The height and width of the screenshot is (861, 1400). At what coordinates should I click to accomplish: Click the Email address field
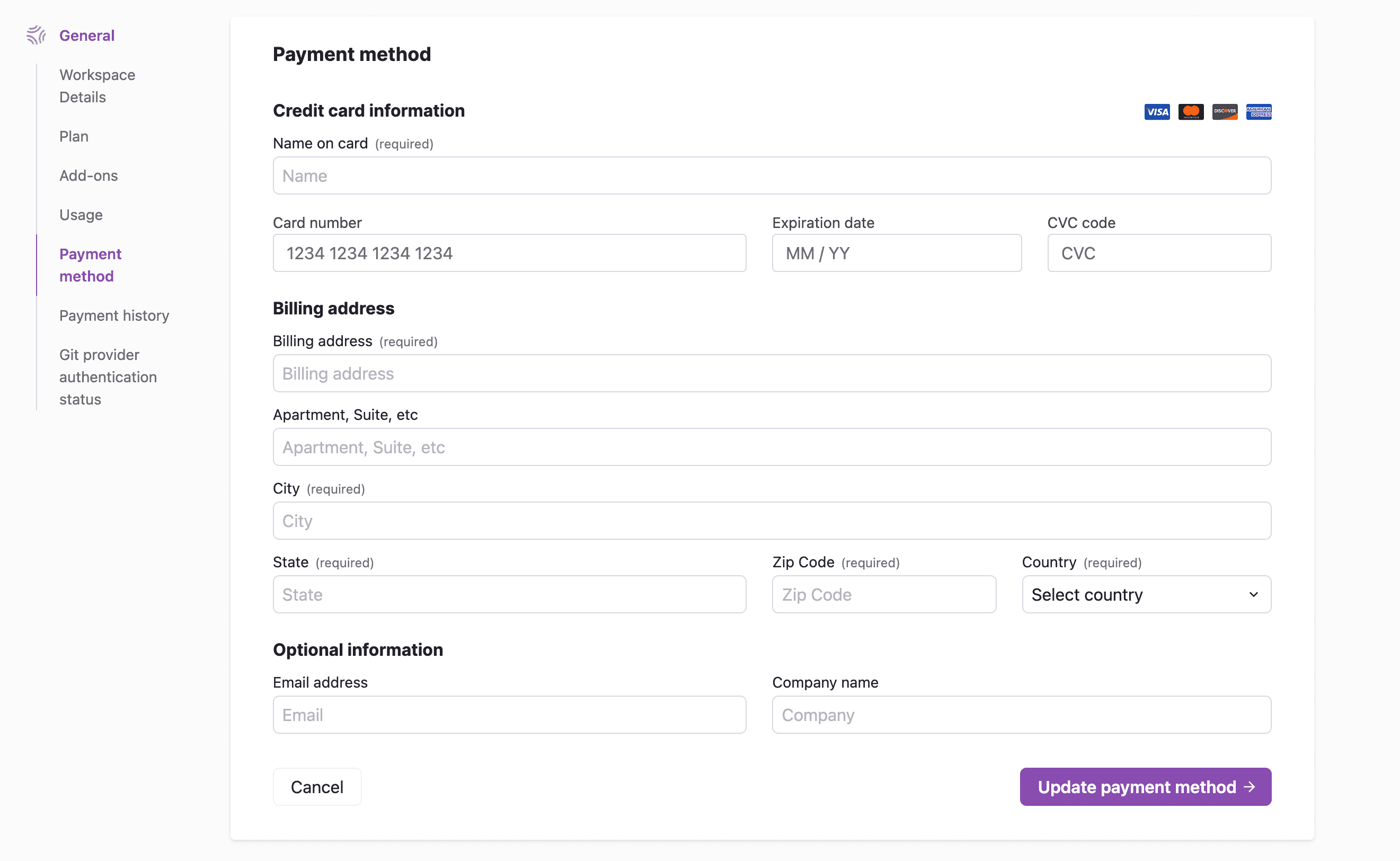(509, 715)
